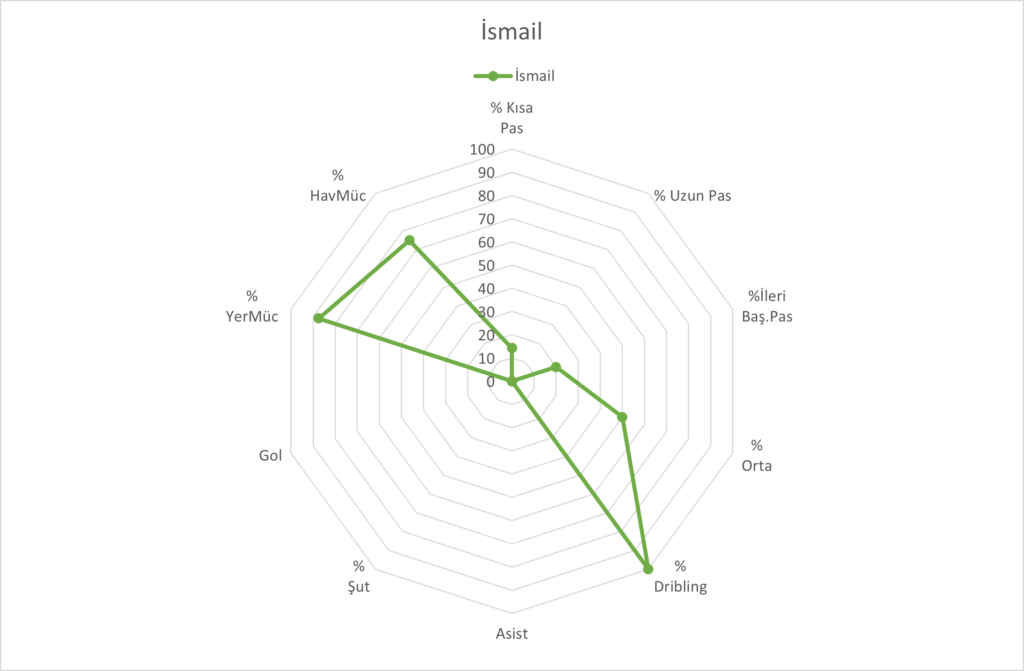Viewport: 1024px width, 671px height.
Task: Click the YerMüc data point marker
Action: click(x=318, y=319)
